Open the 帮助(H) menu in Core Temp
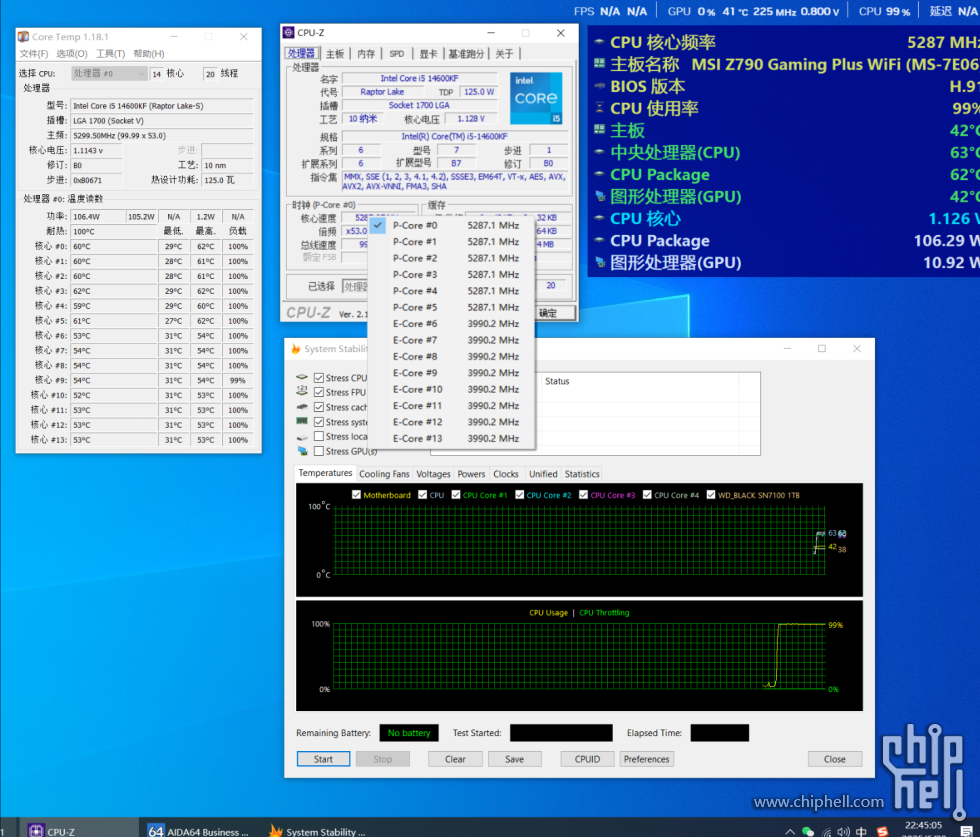 (149, 54)
